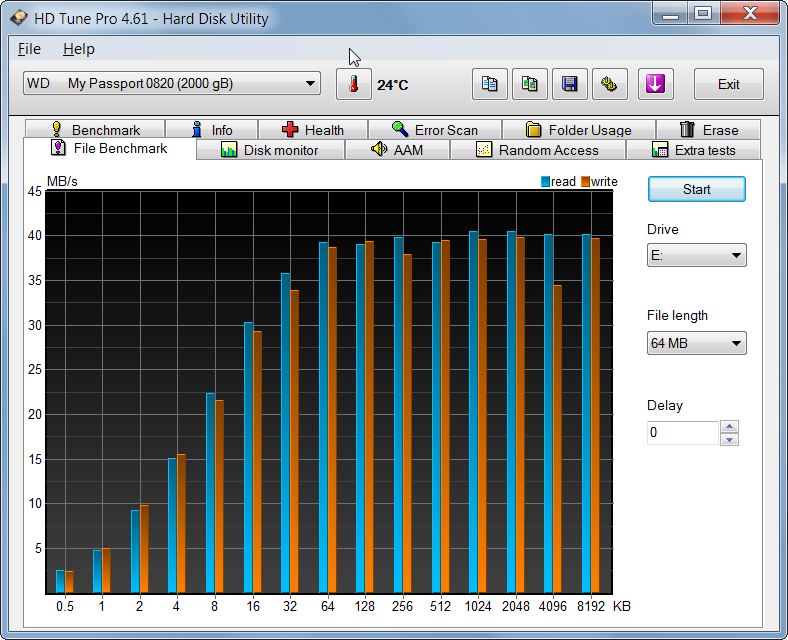The width and height of the screenshot is (788, 640).
Task: Start the file benchmark
Action: (x=697, y=189)
